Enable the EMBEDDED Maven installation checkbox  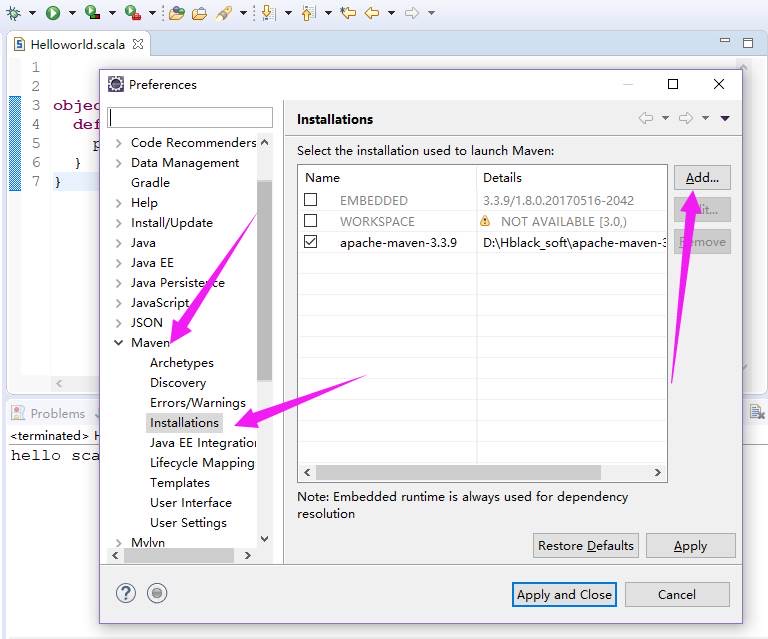tap(311, 201)
